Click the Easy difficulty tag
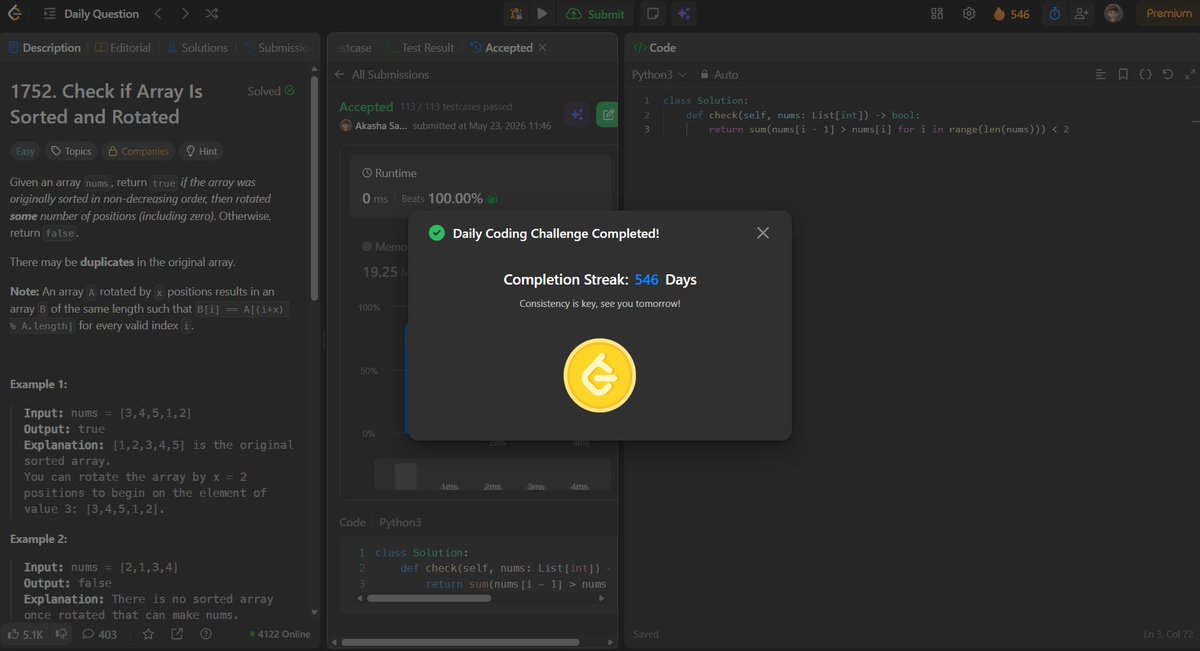 [x=25, y=151]
